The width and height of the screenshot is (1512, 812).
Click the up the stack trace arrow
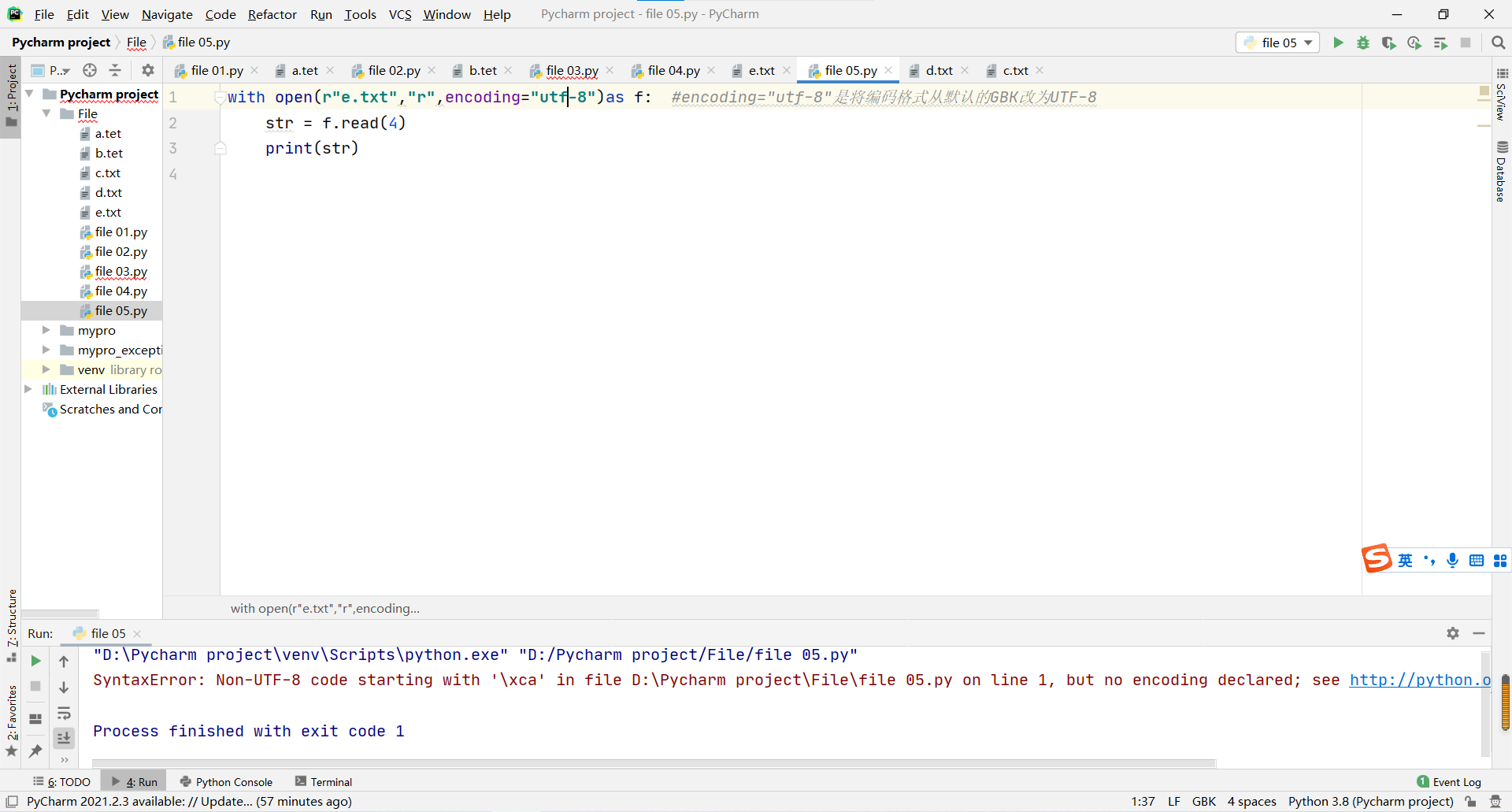pos(64,662)
